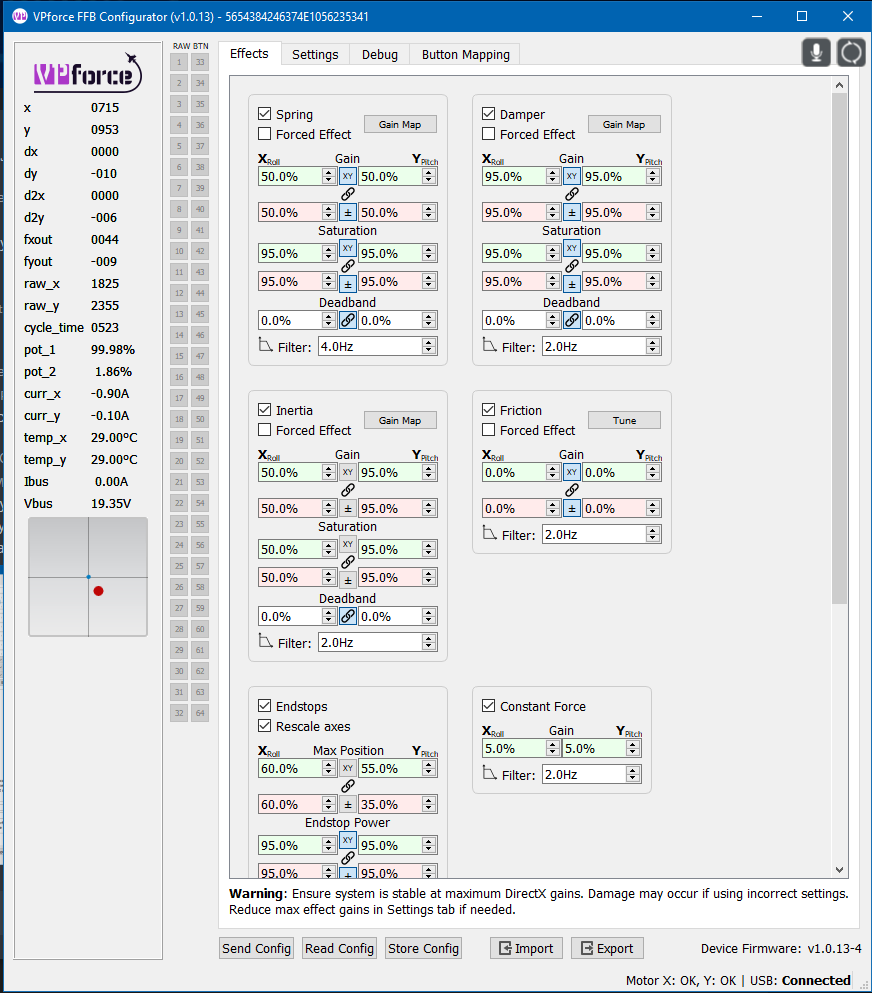Click Friction Filter spinner arrows
Image resolution: width=872 pixels, height=993 pixels.
(x=653, y=534)
